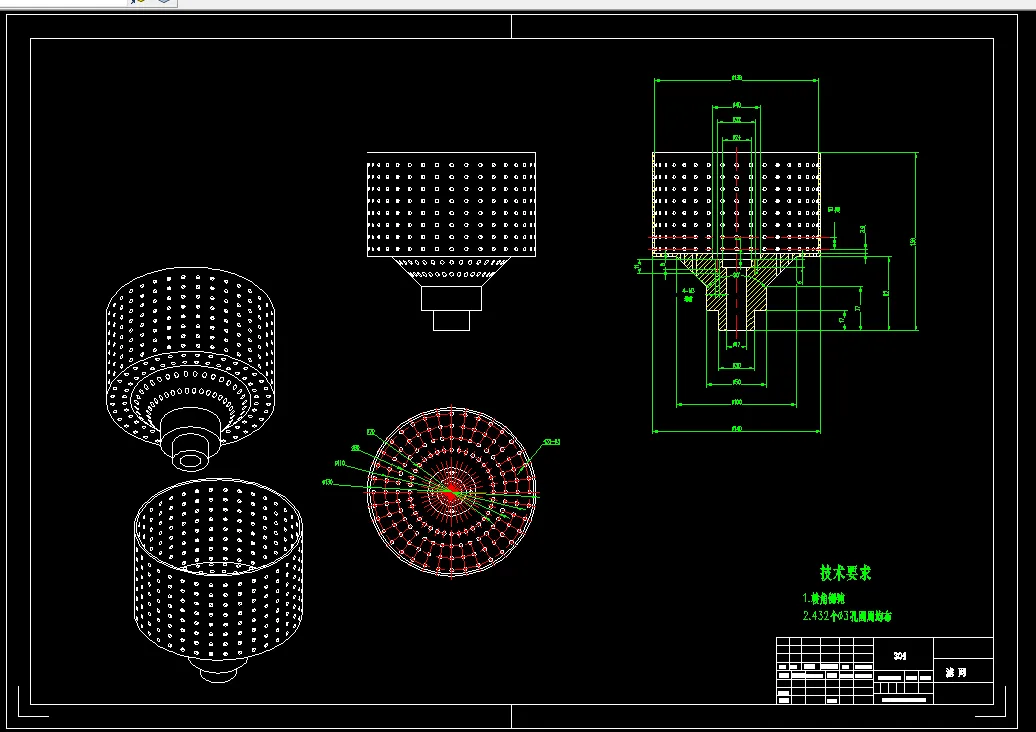Select the 4-M3 thread callout left of the hub
Image resolution: width=1036 pixels, height=732 pixels.
[x=688, y=294]
